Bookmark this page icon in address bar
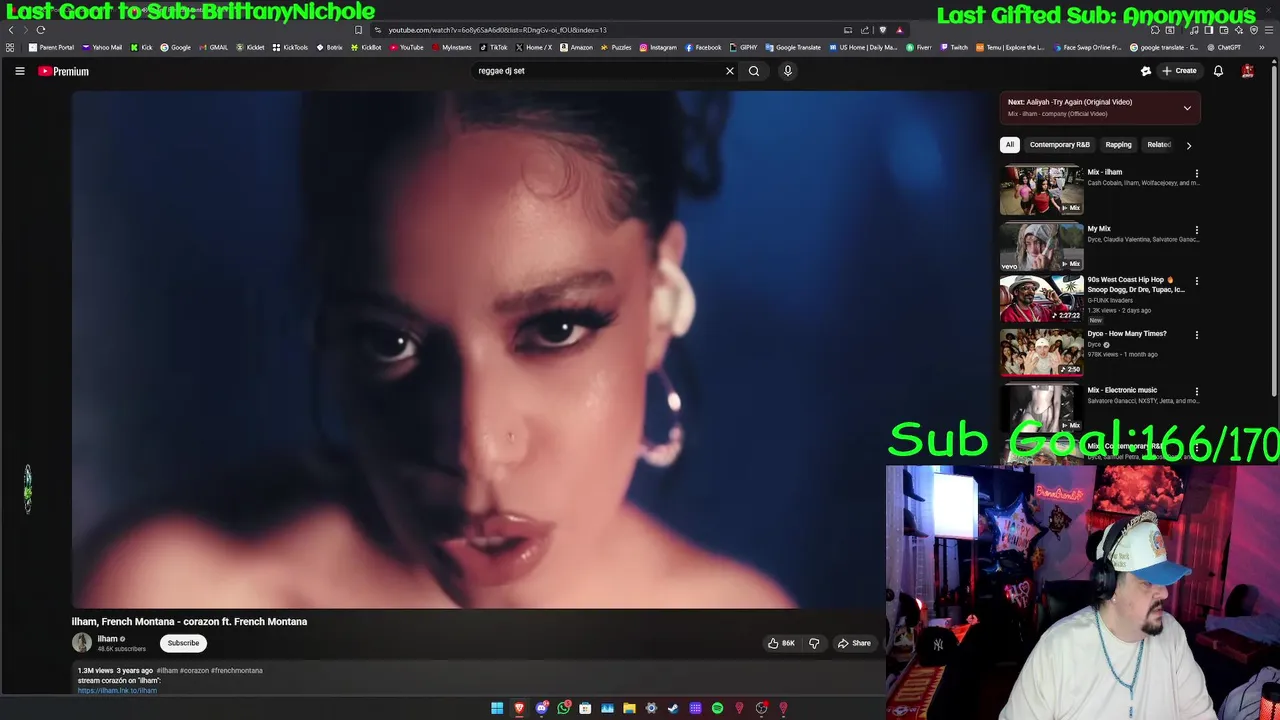Image resolution: width=1280 pixels, height=720 pixels. tap(358, 30)
